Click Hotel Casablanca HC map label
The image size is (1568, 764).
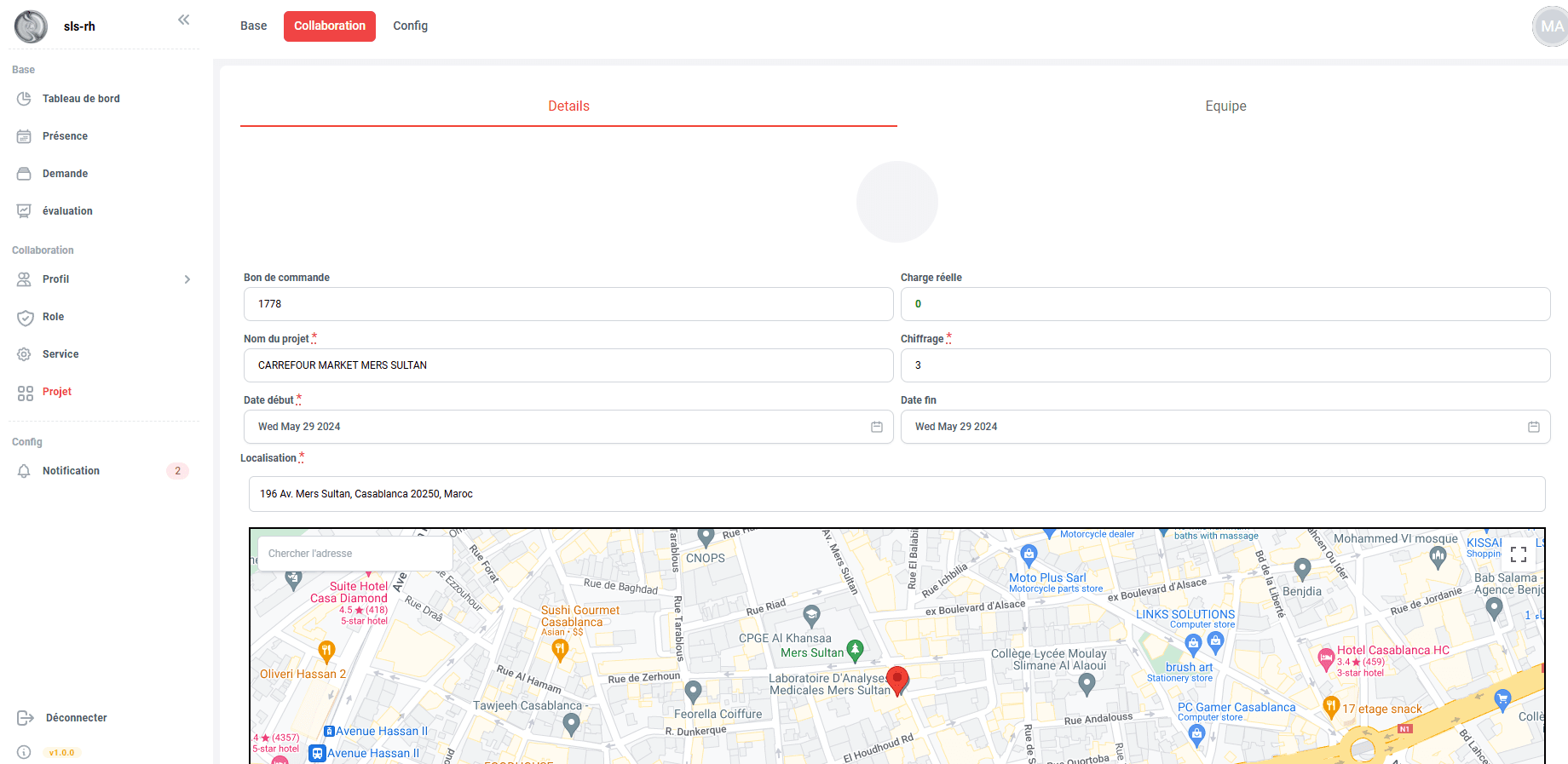click(x=1393, y=651)
